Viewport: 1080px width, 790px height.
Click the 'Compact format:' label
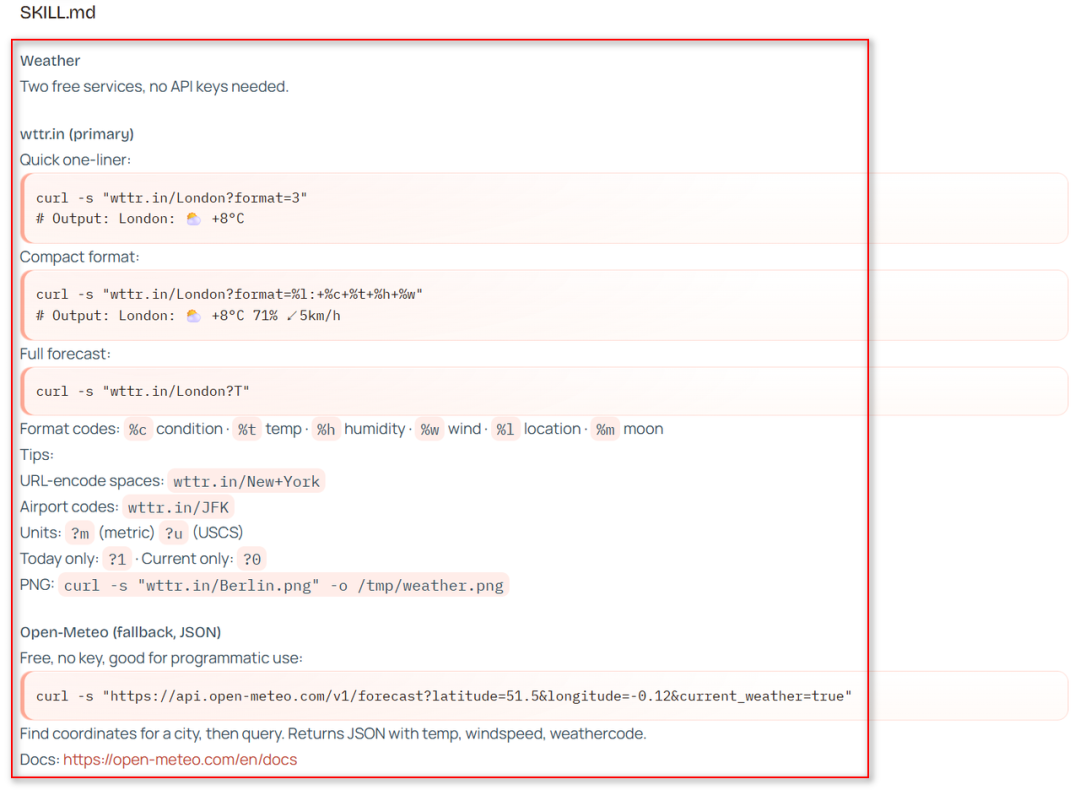click(x=79, y=257)
